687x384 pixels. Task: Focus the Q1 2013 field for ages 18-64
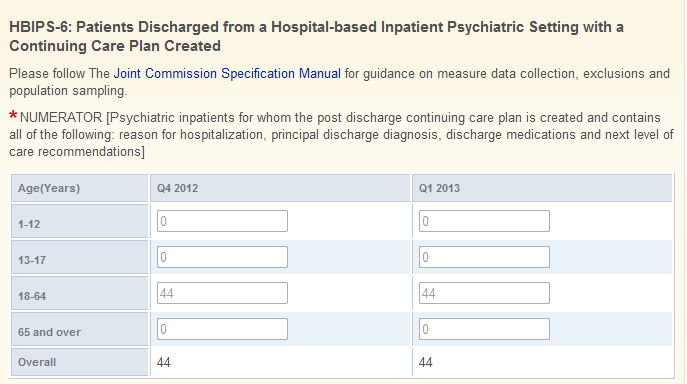(484, 293)
